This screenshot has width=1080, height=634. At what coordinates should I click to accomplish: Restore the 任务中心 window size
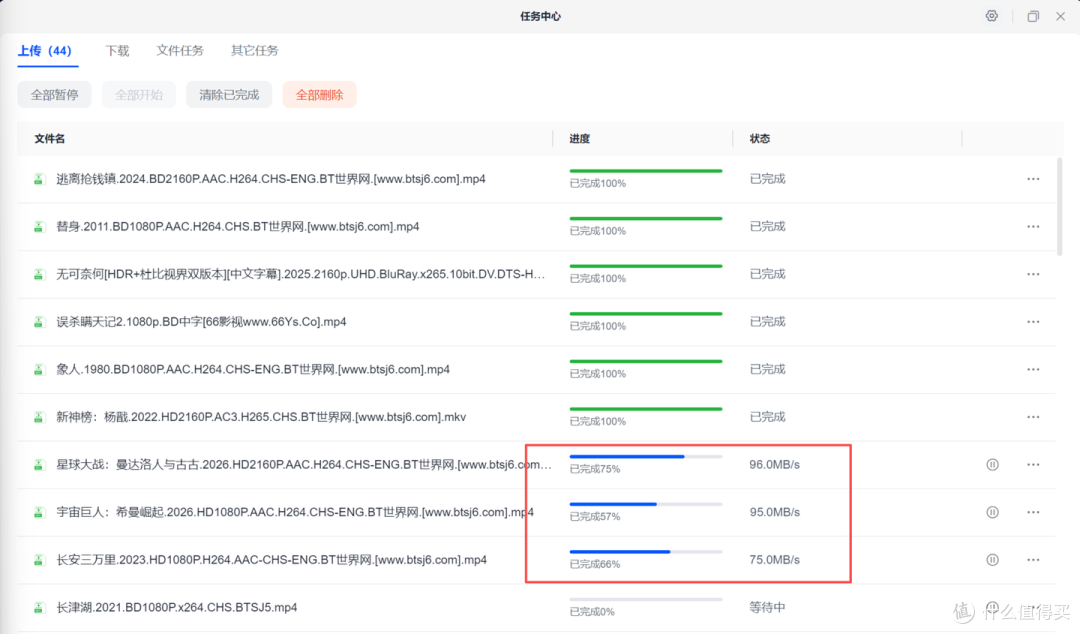point(1032,17)
